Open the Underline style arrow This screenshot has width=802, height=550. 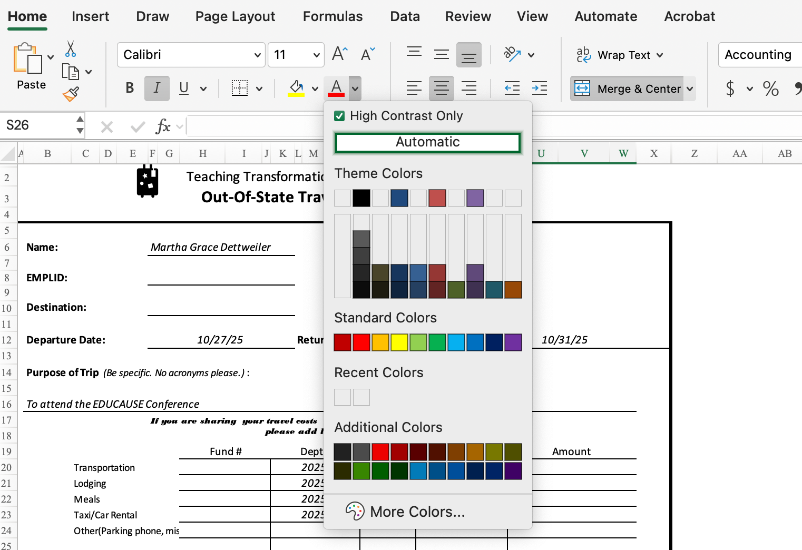(x=203, y=89)
